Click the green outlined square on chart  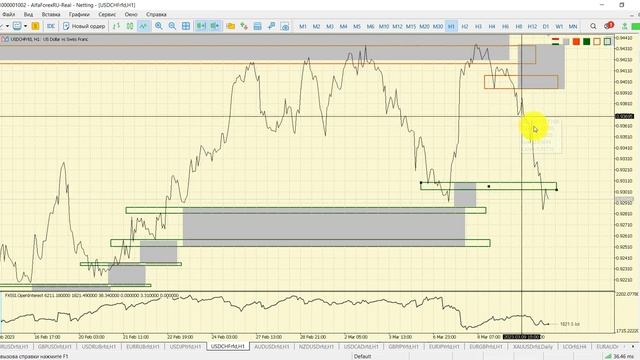[607, 42]
